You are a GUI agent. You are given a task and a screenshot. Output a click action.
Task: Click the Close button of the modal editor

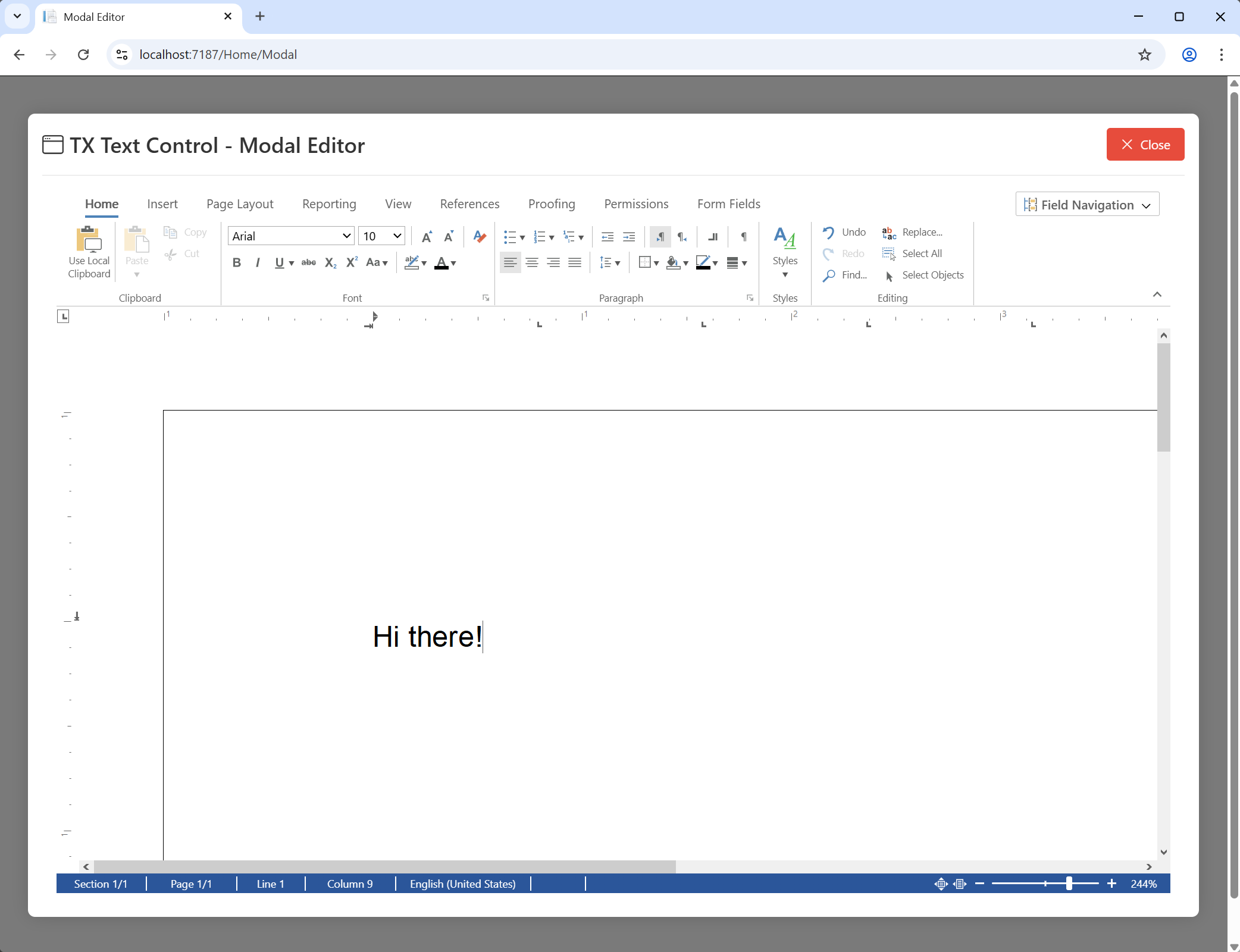click(x=1145, y=144)
